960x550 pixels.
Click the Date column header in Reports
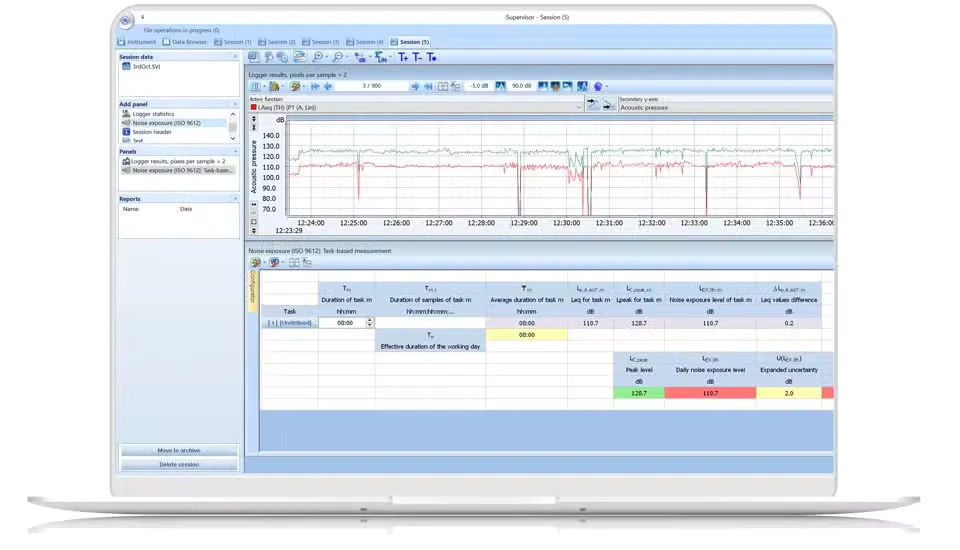coord(186,209)
